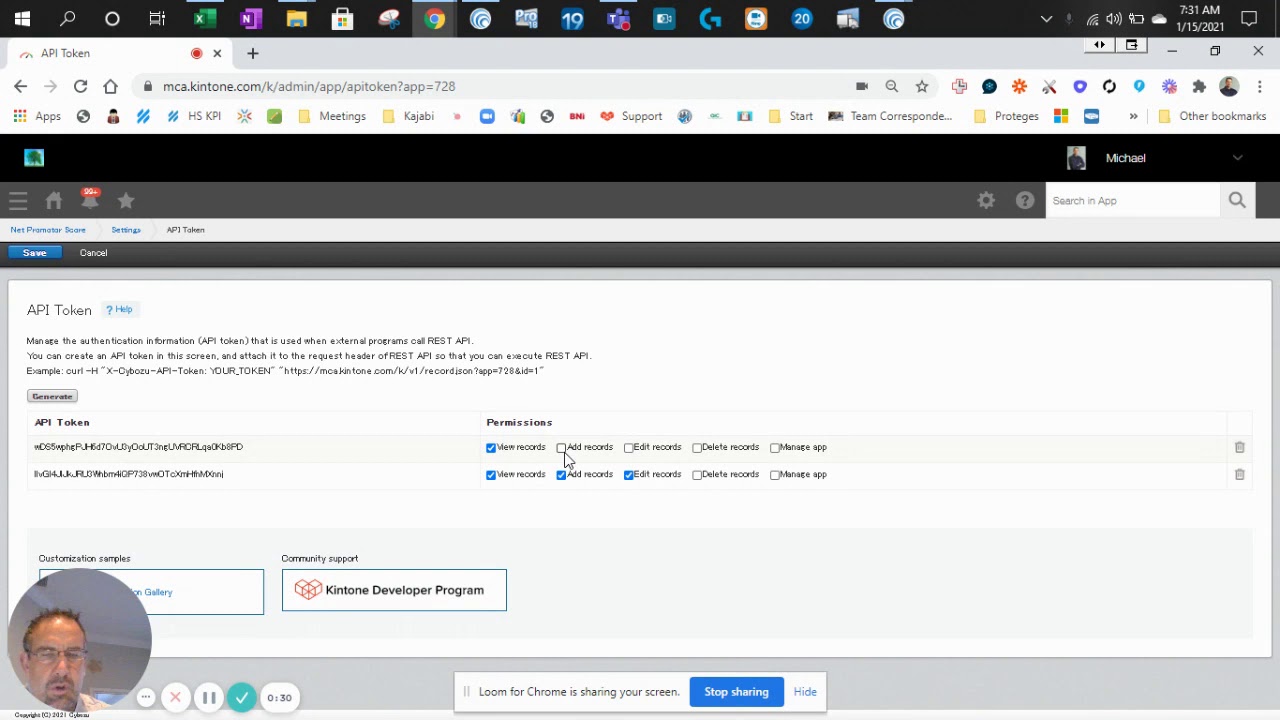Enable Manage app for the first token

pyautogui.click(x=775, y=448)
